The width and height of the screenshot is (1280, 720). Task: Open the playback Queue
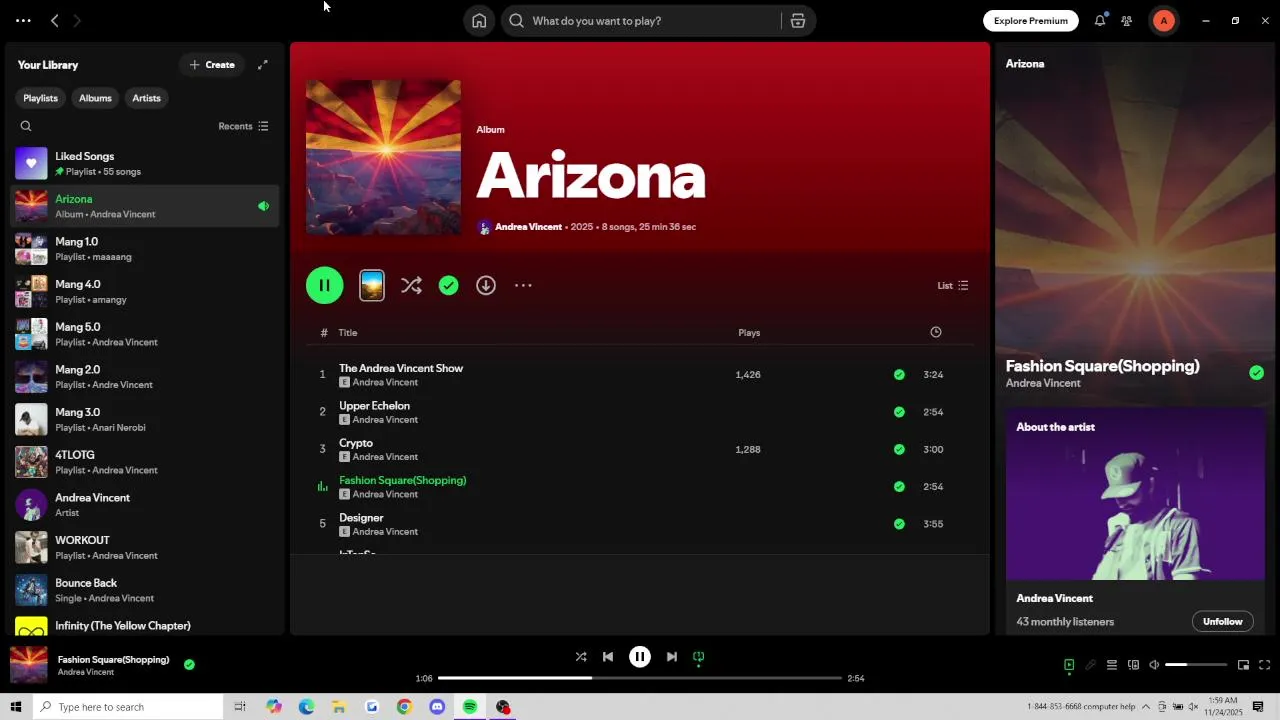[x=1111, y=665]
